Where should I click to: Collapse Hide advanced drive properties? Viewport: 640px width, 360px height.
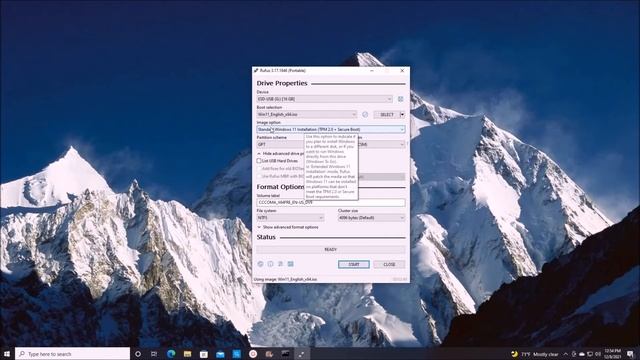(281, 153)
